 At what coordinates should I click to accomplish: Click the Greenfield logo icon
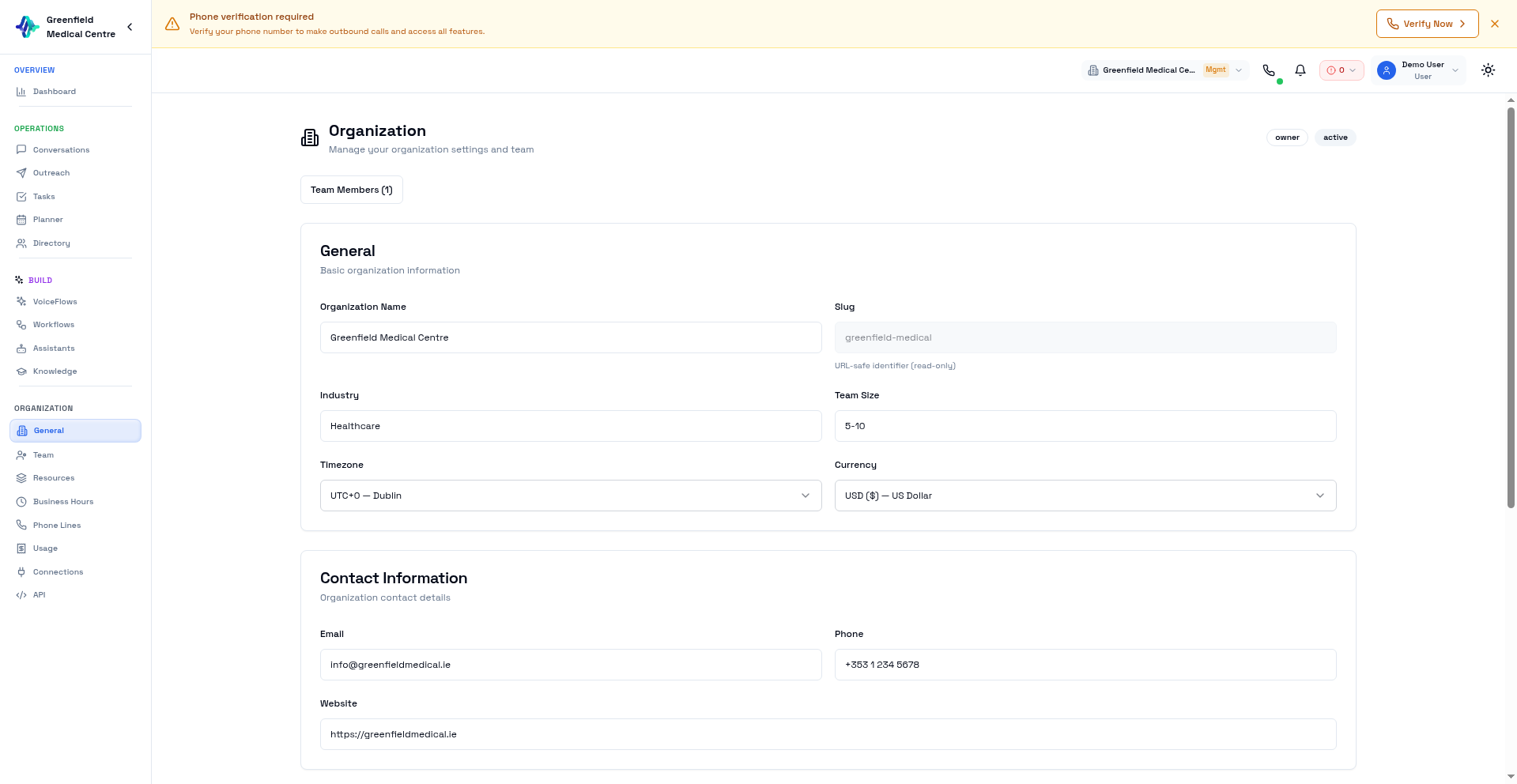tap(27, 27)
